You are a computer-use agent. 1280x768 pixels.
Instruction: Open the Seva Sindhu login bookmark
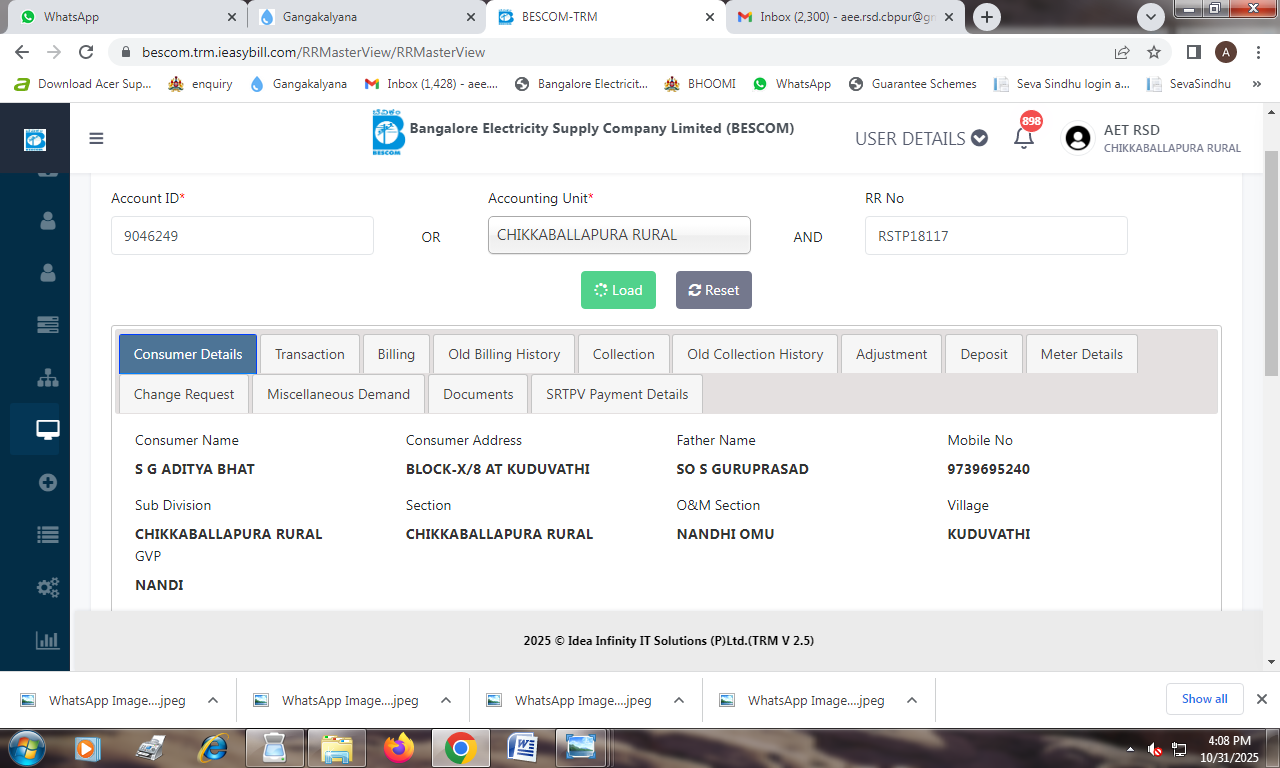point(1062,84)
